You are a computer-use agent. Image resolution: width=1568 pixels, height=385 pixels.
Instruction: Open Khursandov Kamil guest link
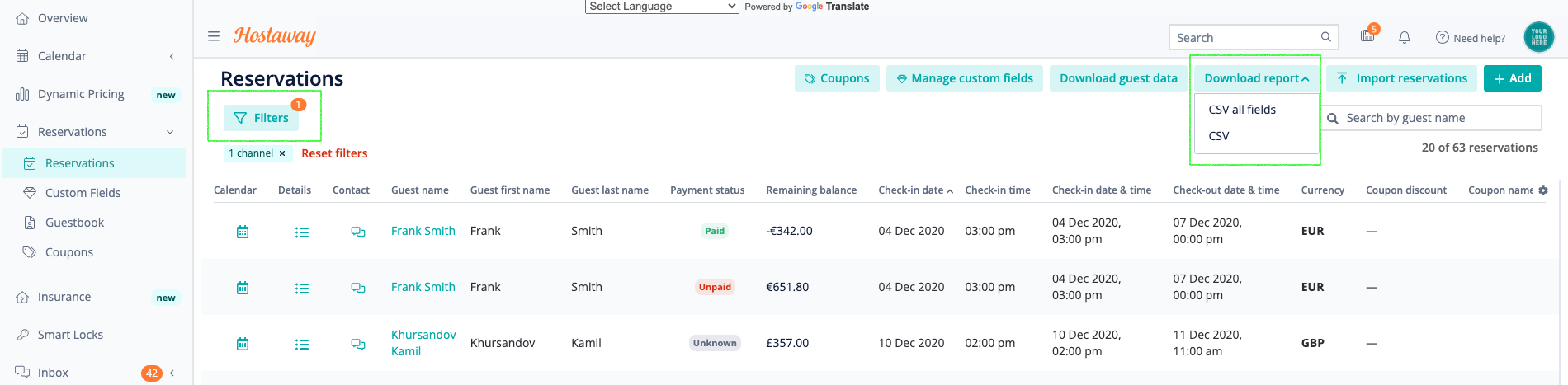(x=423, y=343)
